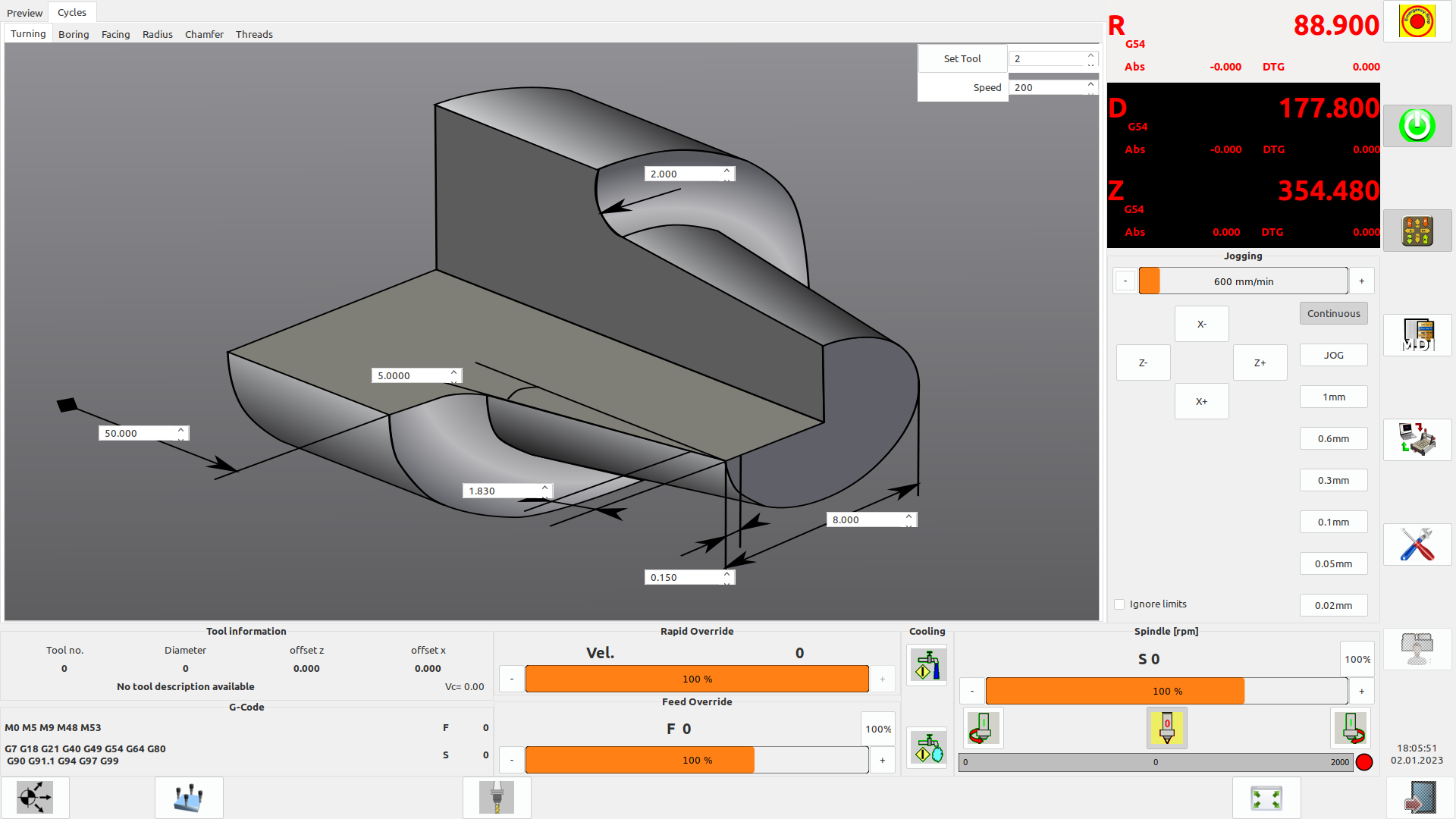Select 0.02mm jog increment
Viewport: 1456px width, 819px height.
1333,605
